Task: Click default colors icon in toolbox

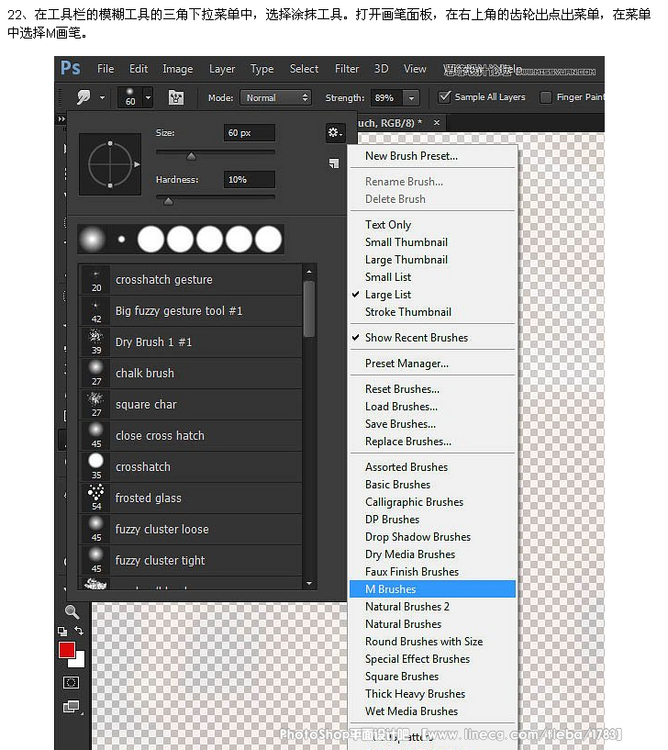Action: point(62,631)
